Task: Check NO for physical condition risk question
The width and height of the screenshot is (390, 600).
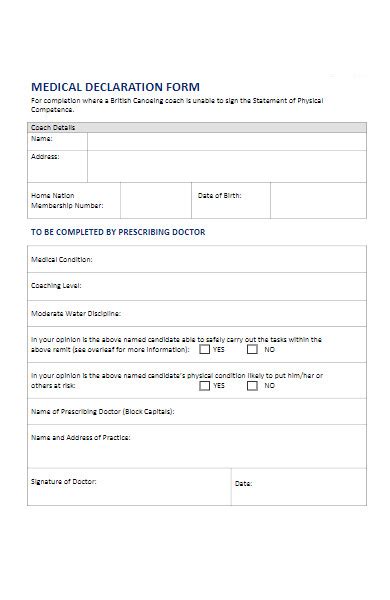Action: click(252, 385)
